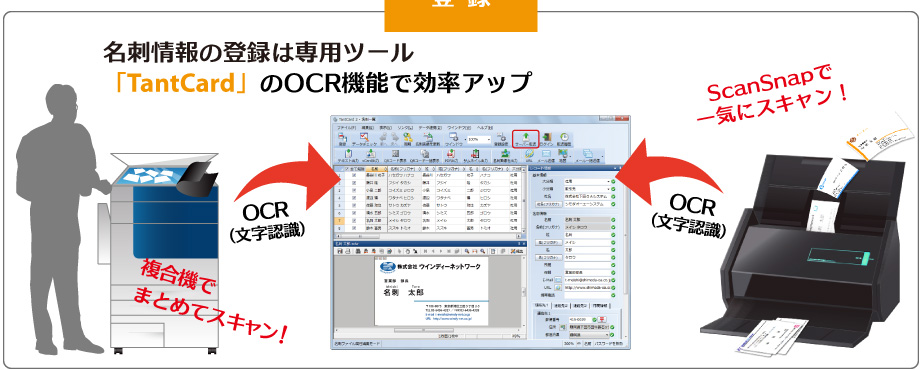Switch to the 作業情報 tab
Image resolution: width=920 pixels, height=370 pixels.
coord(600,305)
